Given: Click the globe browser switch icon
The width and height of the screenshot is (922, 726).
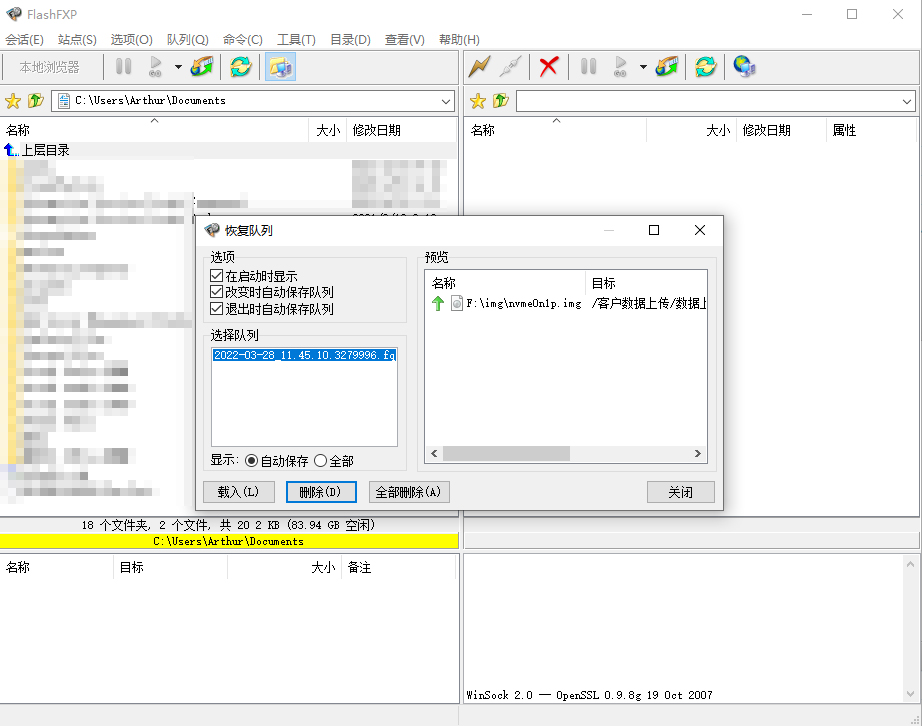Looking at the screenshot, I should pyautogui.click(x=744, y=66).
